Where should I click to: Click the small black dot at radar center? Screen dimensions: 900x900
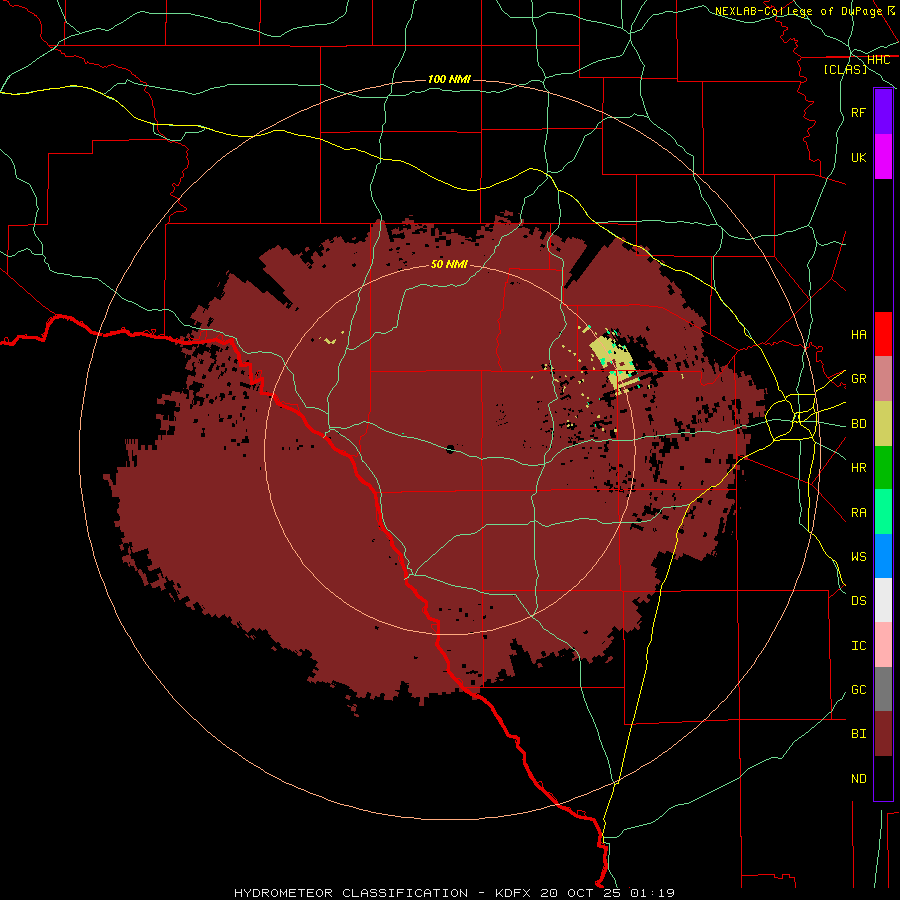(450, 449)
